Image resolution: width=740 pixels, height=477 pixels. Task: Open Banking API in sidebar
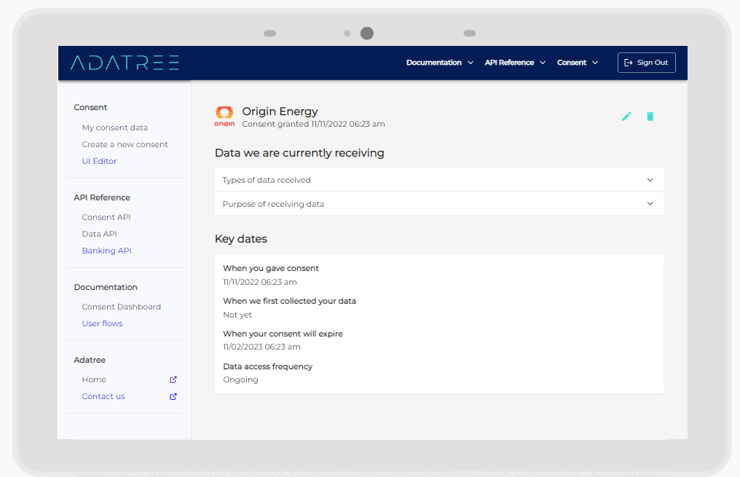107,251
